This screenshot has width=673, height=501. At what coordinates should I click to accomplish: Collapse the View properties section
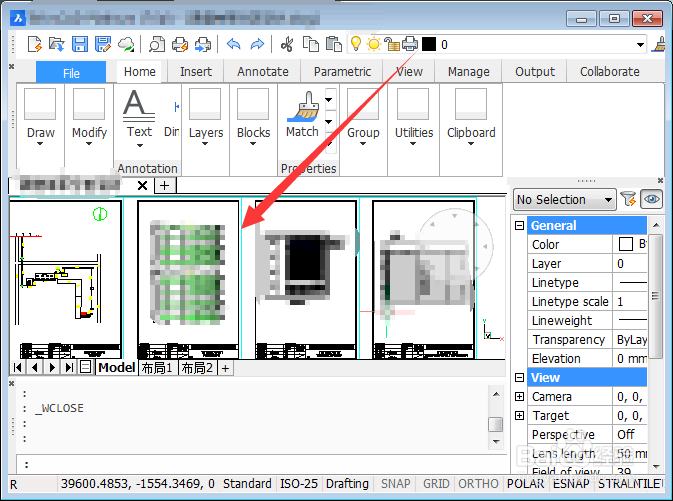click(x=519, y=377)
